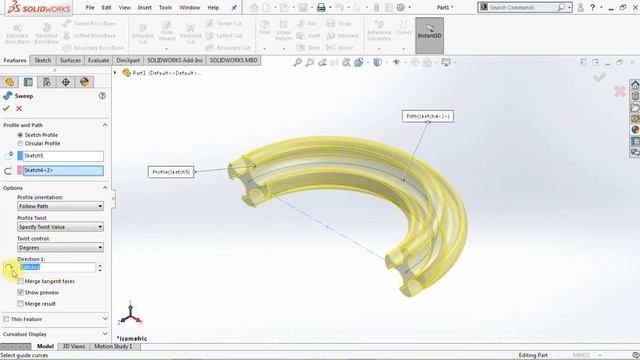Open the Search Commands dropdown arrow
The width and height of the screenshot is (640, 360).
569,7
